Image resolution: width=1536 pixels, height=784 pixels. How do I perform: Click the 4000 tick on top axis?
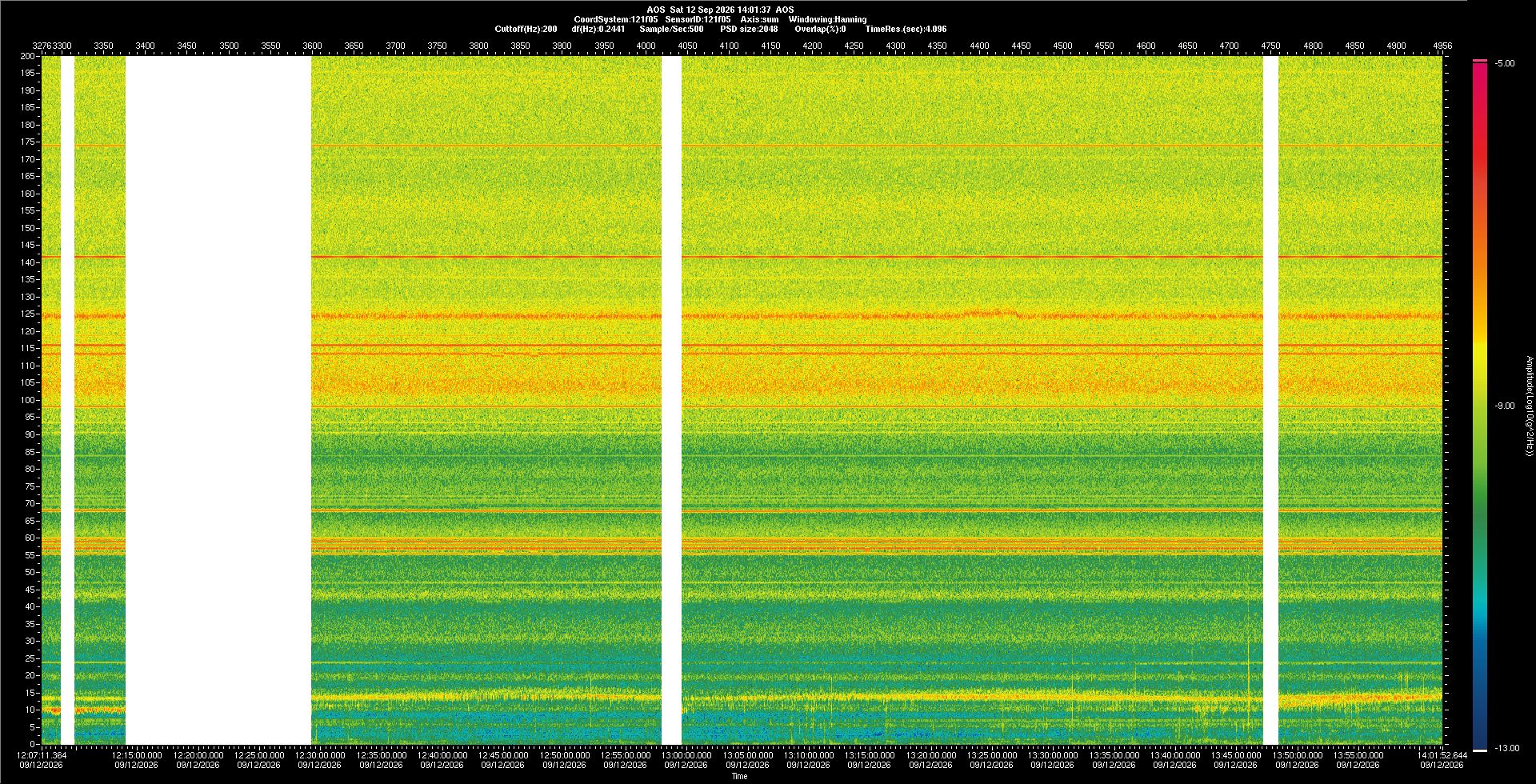tap(646, 46)
